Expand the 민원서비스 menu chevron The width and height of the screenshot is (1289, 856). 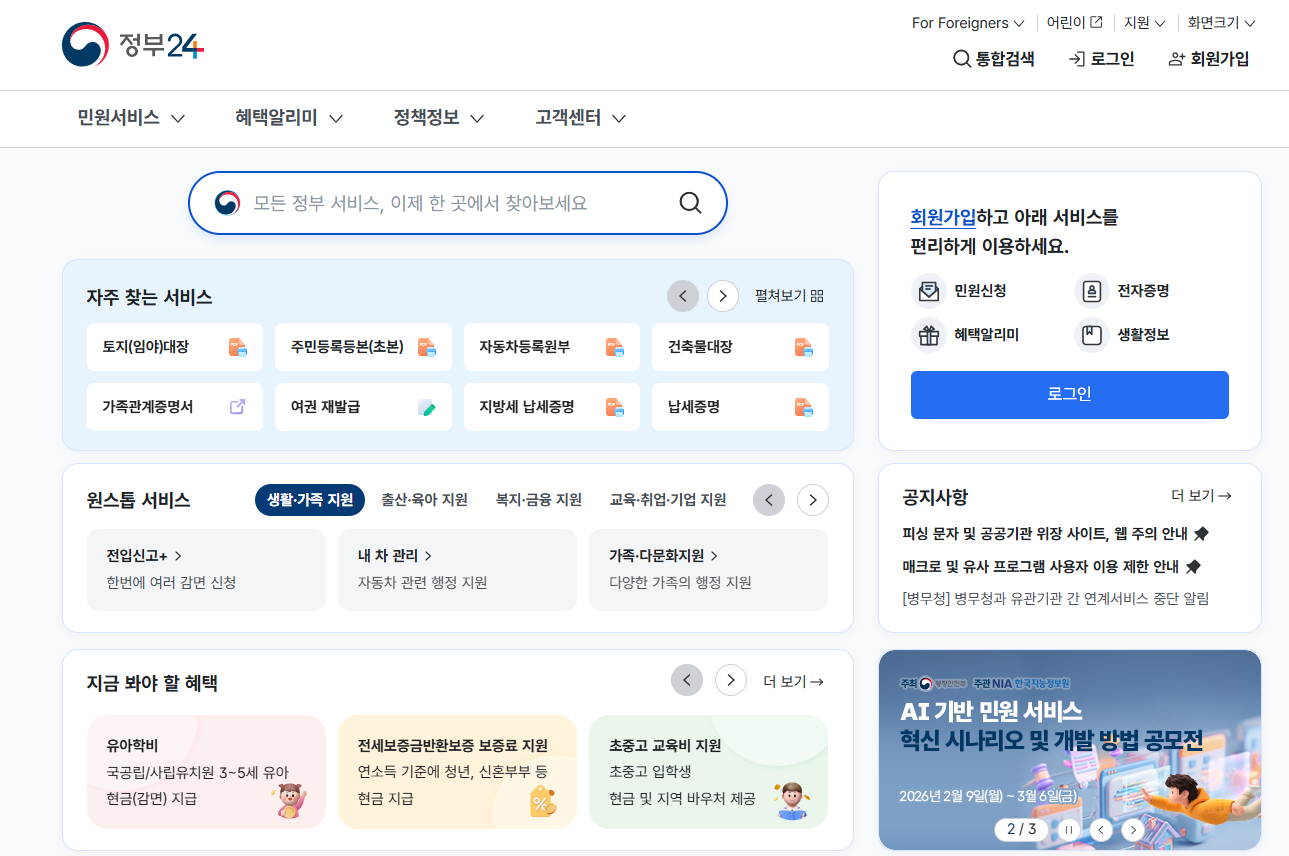[178, 118]
